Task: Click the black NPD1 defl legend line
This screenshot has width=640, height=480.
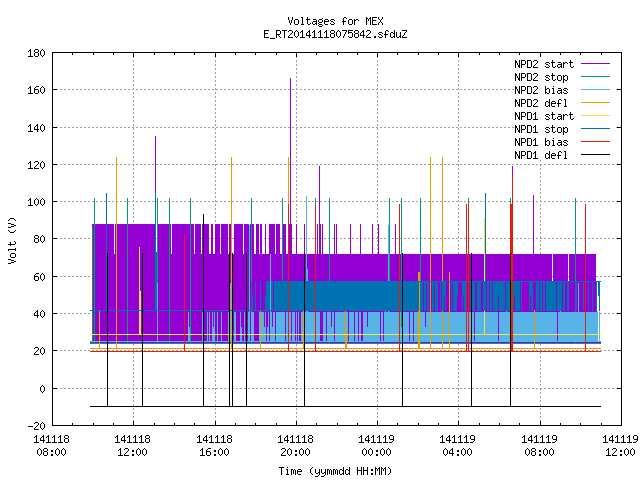Action: (x=595, y=155)
